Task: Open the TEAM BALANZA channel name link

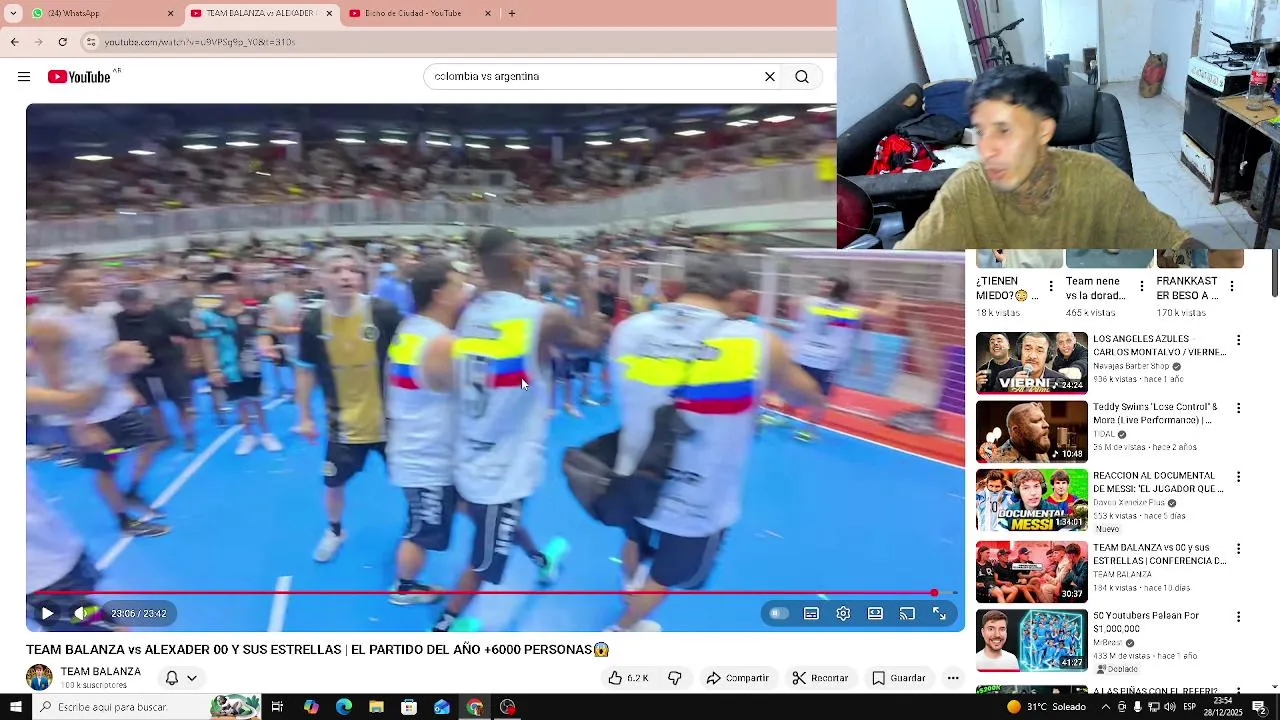Action: click(x=100, y=671)
